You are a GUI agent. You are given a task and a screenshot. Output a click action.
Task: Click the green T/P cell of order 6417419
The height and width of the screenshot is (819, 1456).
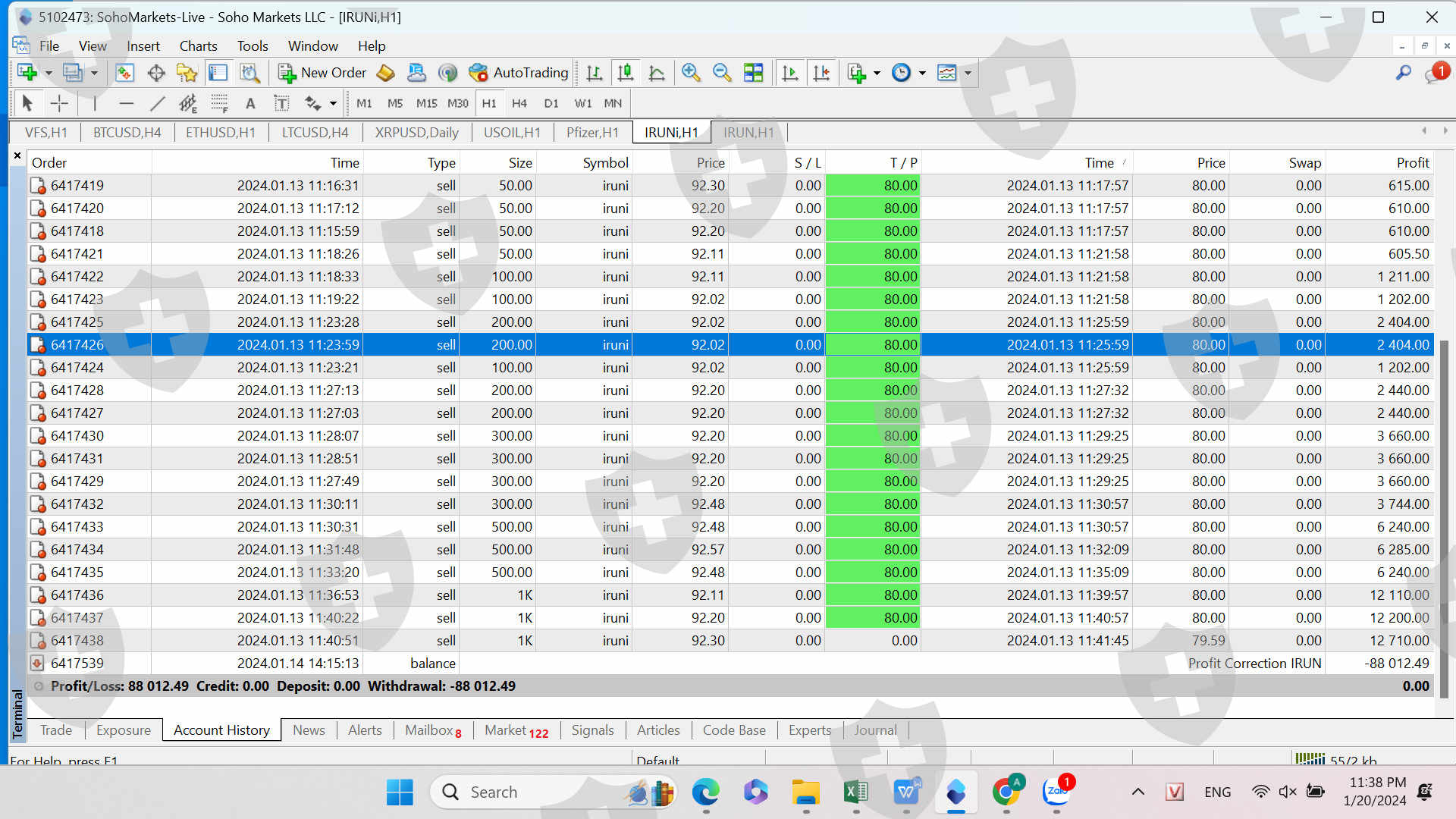(872, 186)
